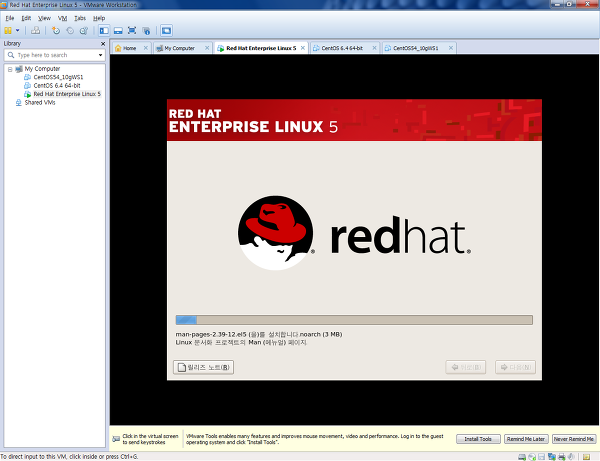The image size is (600, 461).
Task: Click the keyboard hint icon in yellow bar
Action: tap(116, 439)
